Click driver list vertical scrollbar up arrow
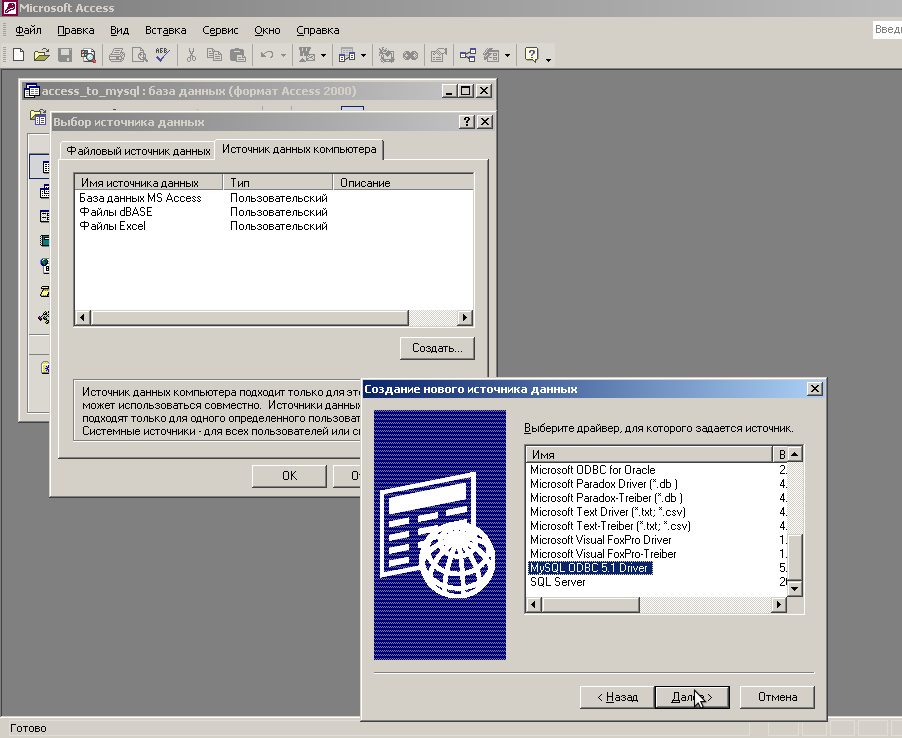 [x=794, y=454]
